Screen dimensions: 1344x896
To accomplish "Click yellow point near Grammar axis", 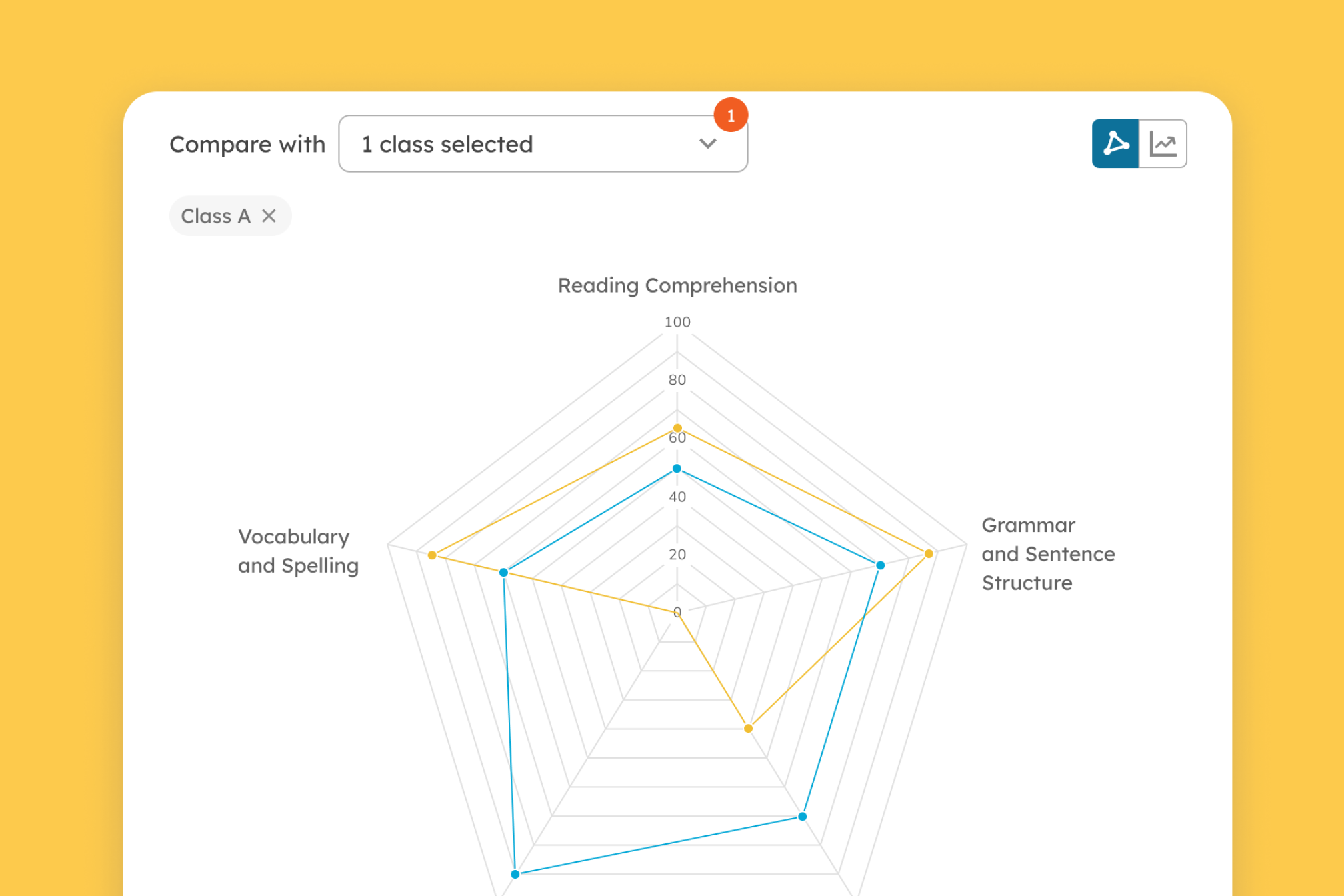I will click(929, 553).
